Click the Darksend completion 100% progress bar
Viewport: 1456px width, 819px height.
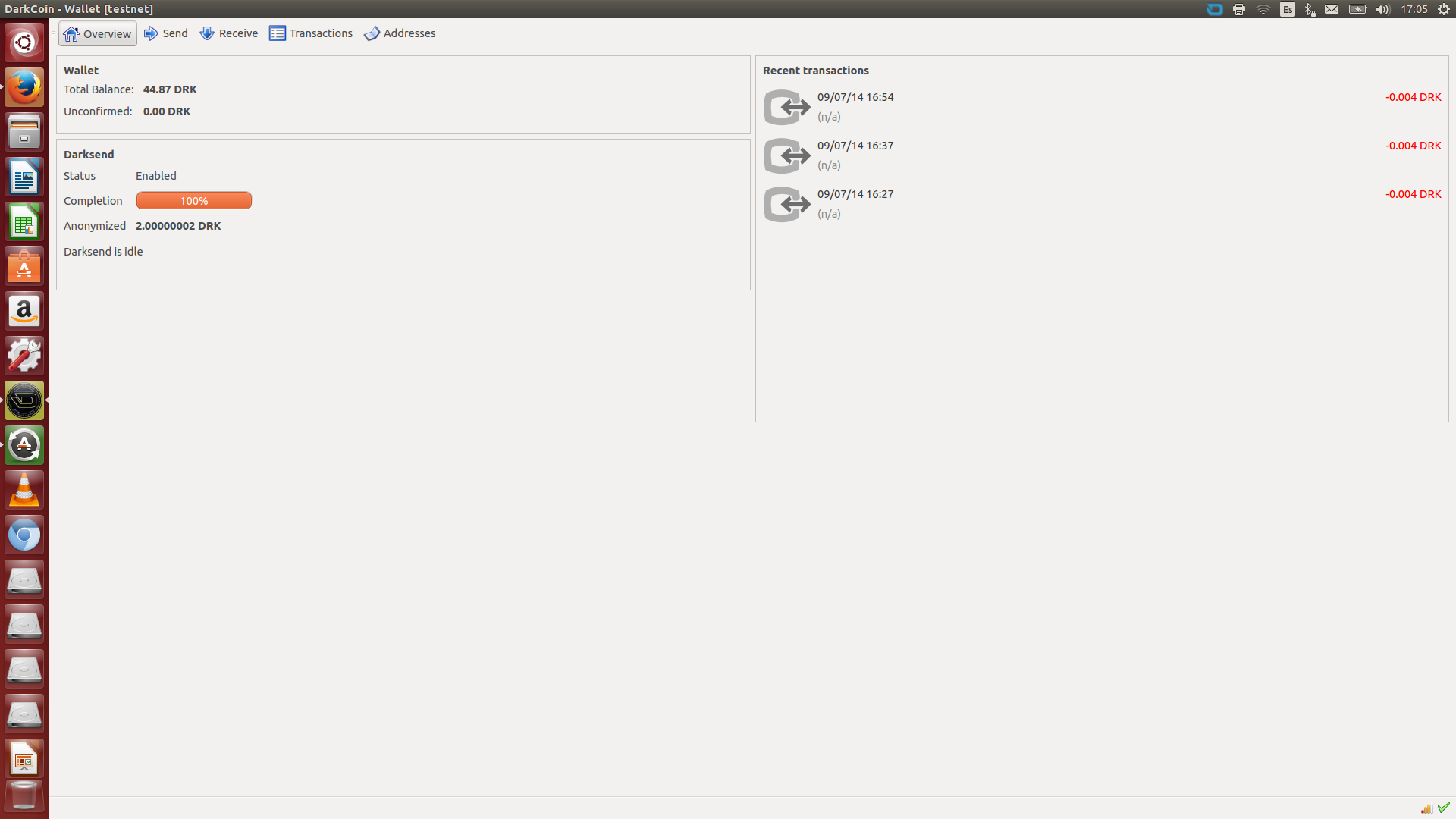pos(194,201)
